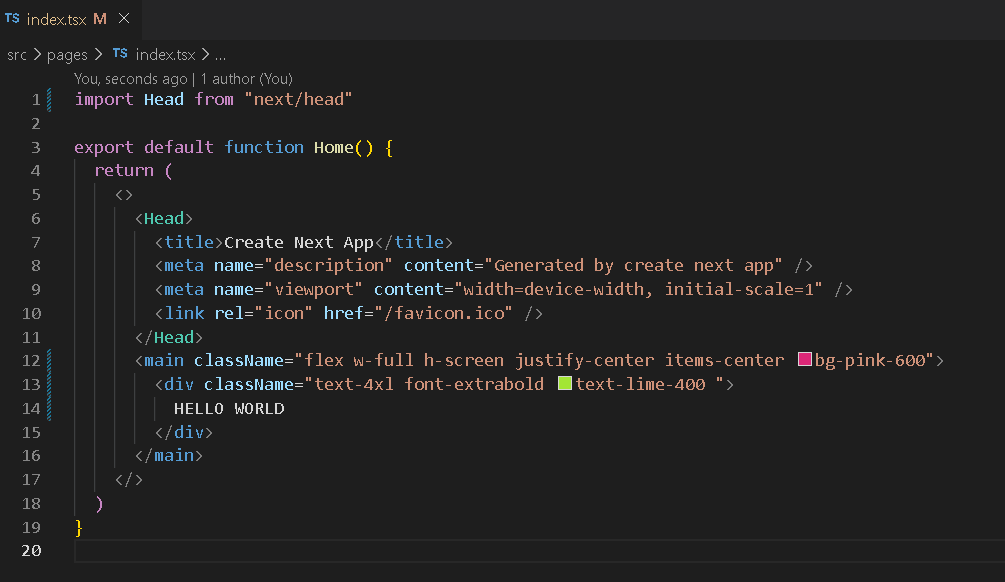Screen dimensions: 1005x582
Task: Click the "You, seconds ago" code lens
Action: 130,78
